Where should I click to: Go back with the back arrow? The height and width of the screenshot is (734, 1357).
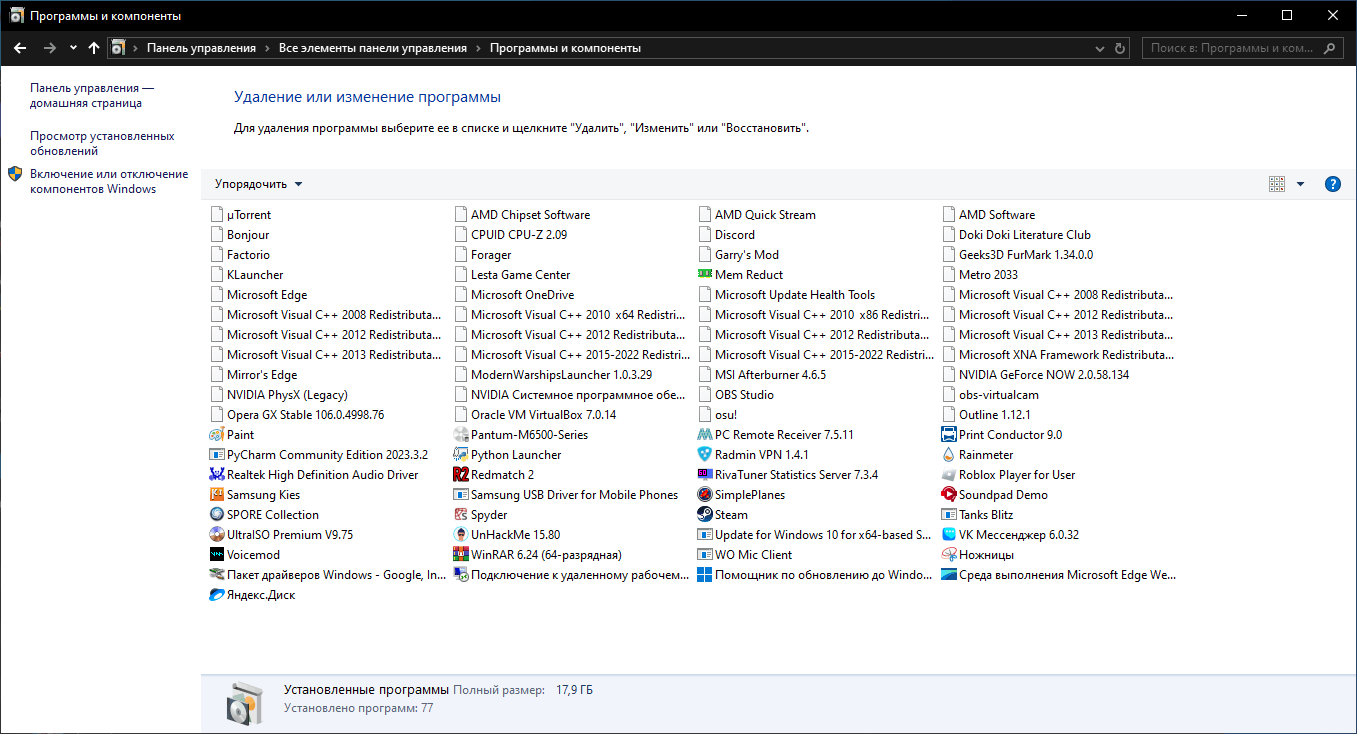coord(20,48)
